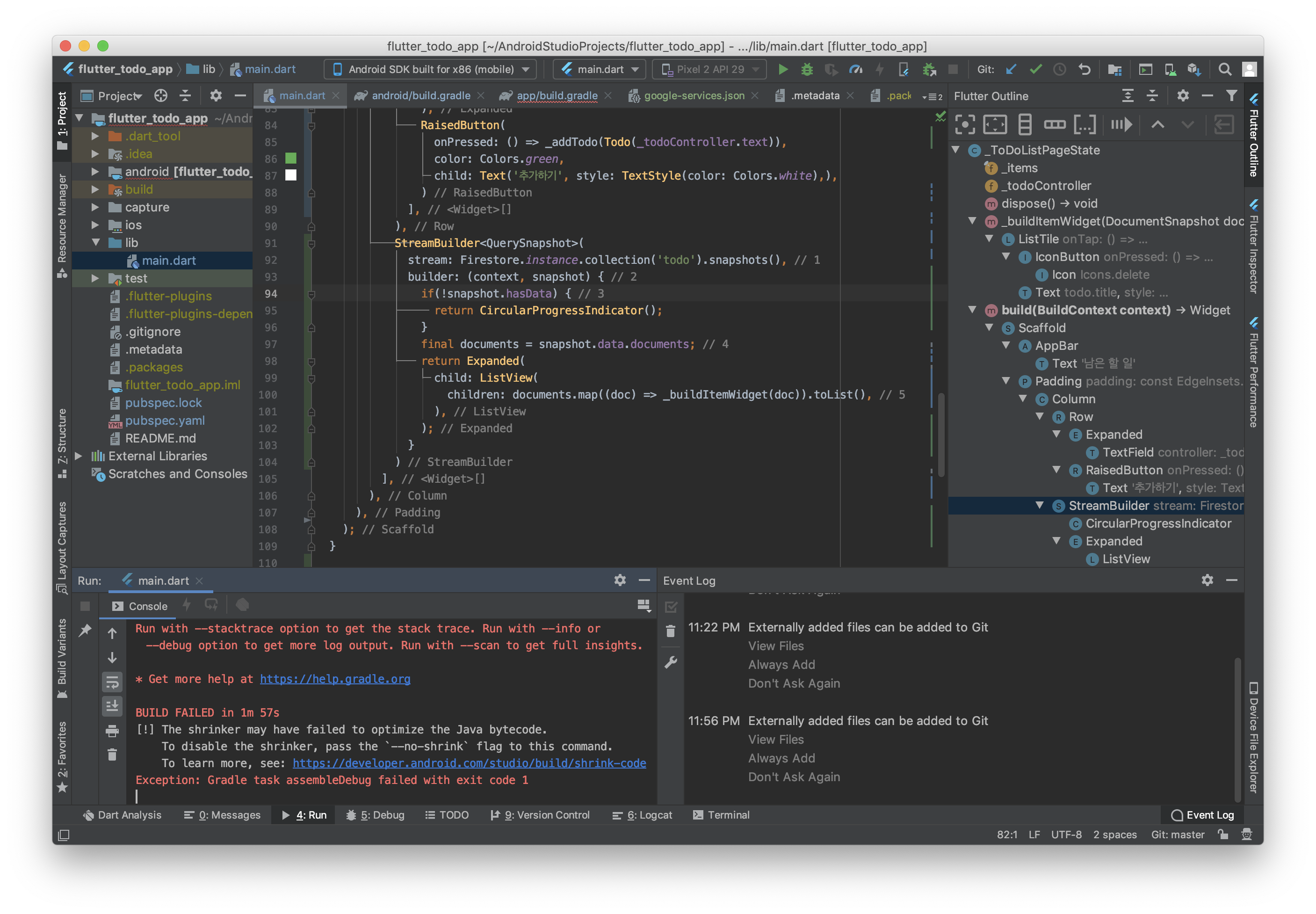The height and width of the screenshot is (914, 1316).
Task: Click Git update project blue arrow
Action: (x=1011, y=69)
